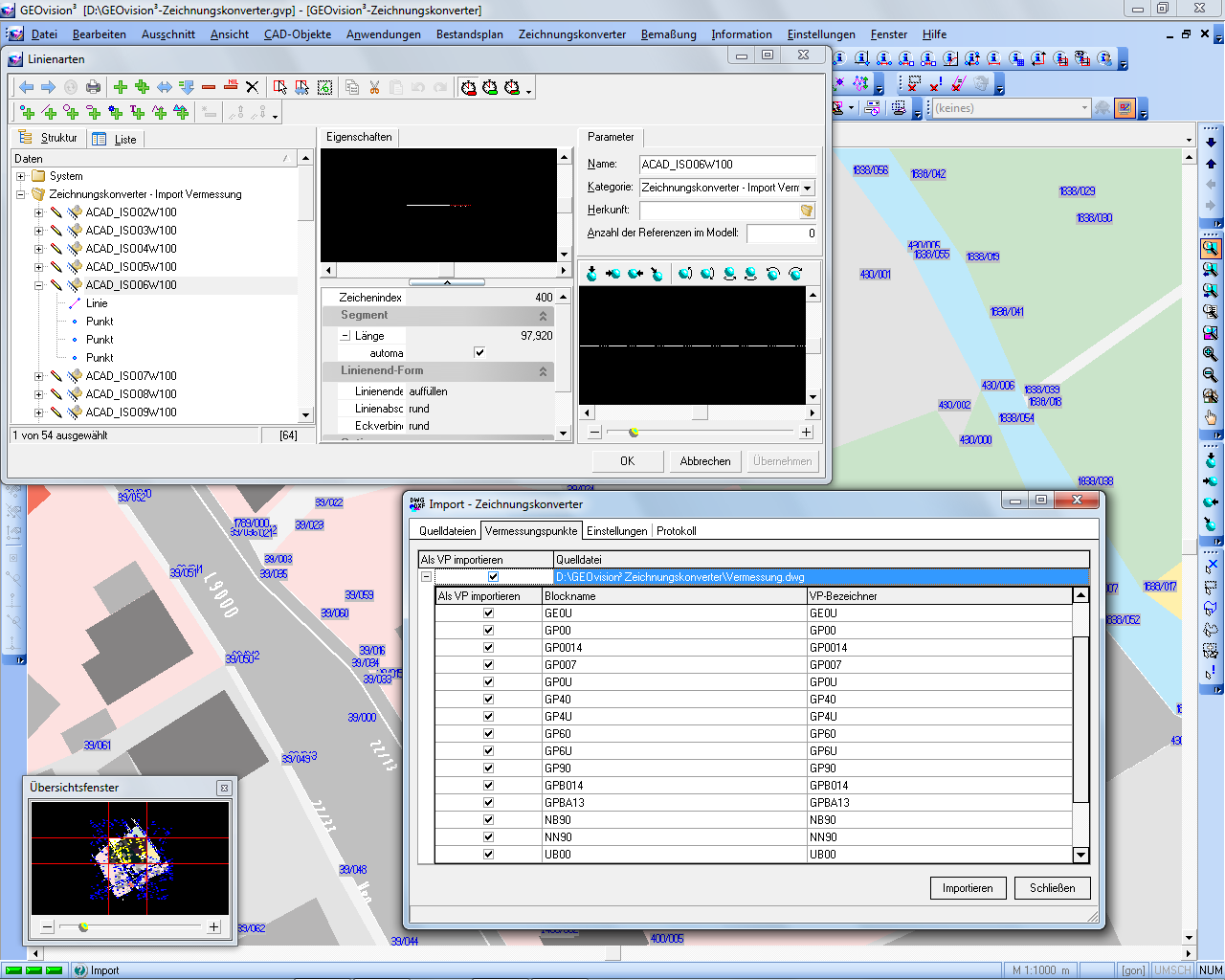Switch to the Liste tab
Viewport: 1225px width, 980px height.
click(x=115, y=139)
